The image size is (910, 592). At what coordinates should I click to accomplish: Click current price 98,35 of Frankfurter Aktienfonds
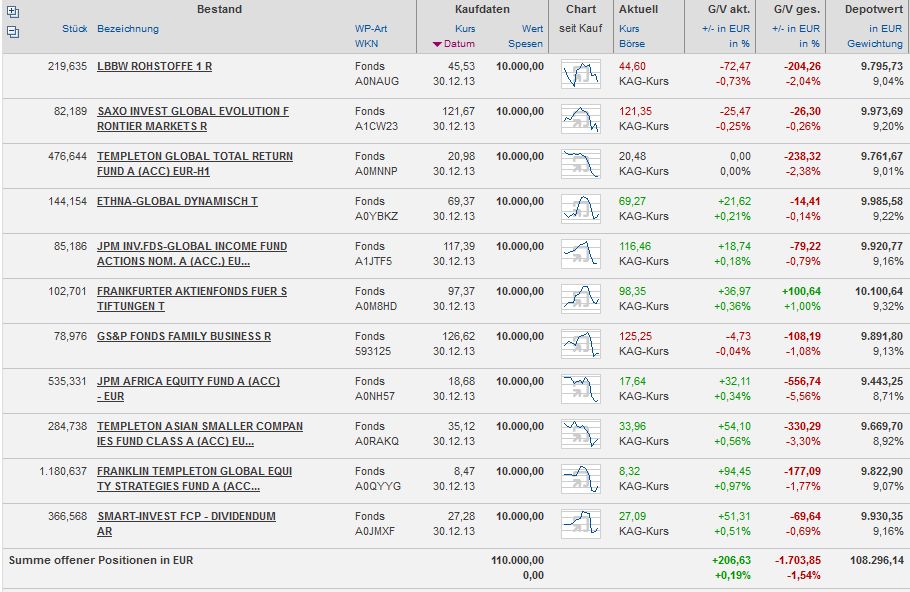(x=632, y=291)
